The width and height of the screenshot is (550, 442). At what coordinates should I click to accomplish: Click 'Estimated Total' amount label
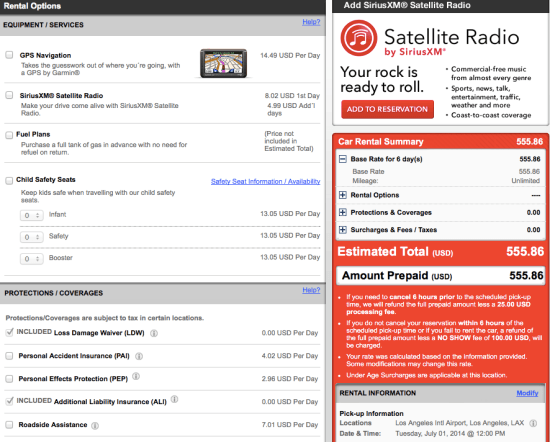[395, 252]
